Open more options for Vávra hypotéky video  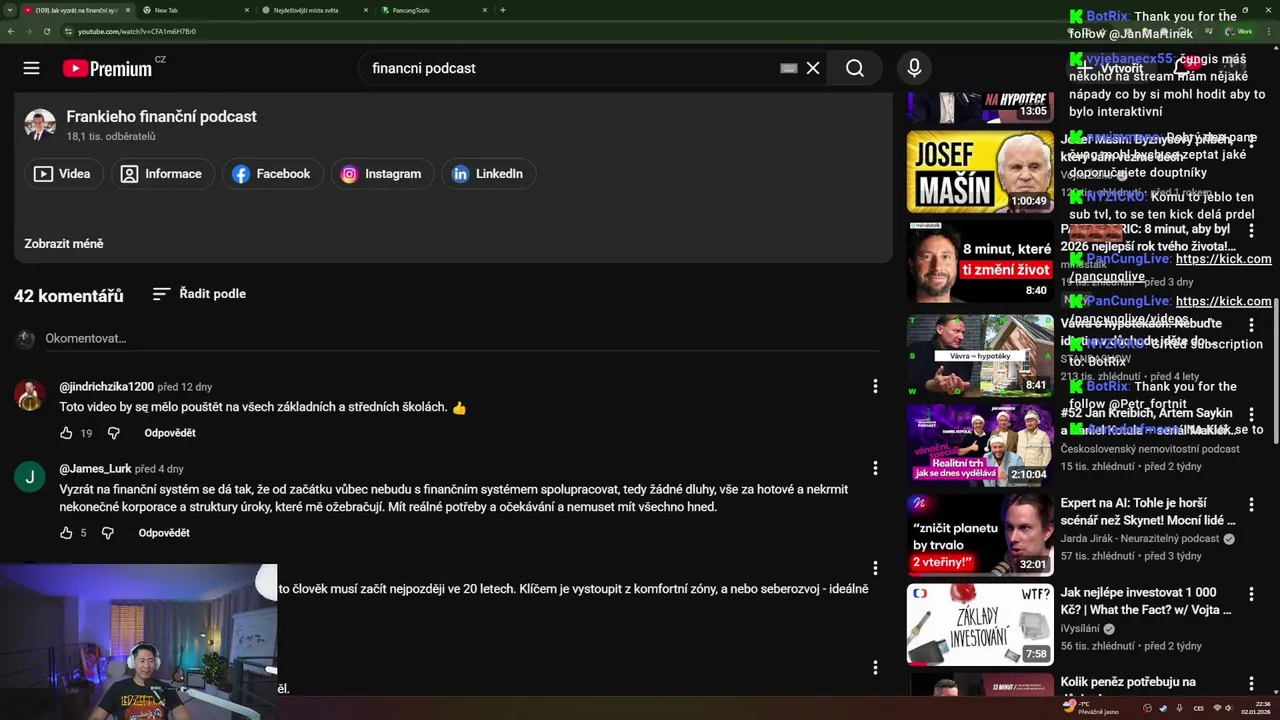point(1251,325)
